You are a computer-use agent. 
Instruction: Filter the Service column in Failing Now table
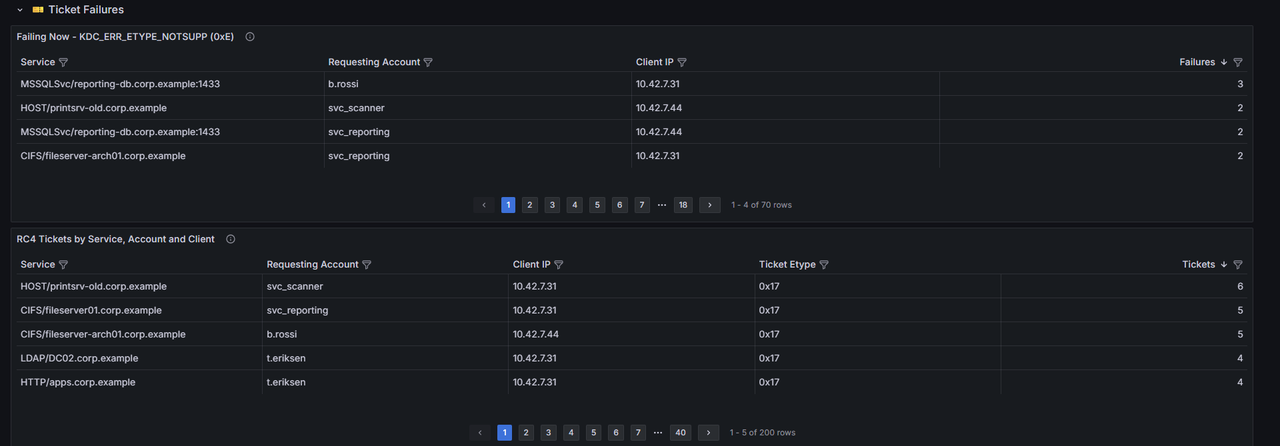[63, 62]
